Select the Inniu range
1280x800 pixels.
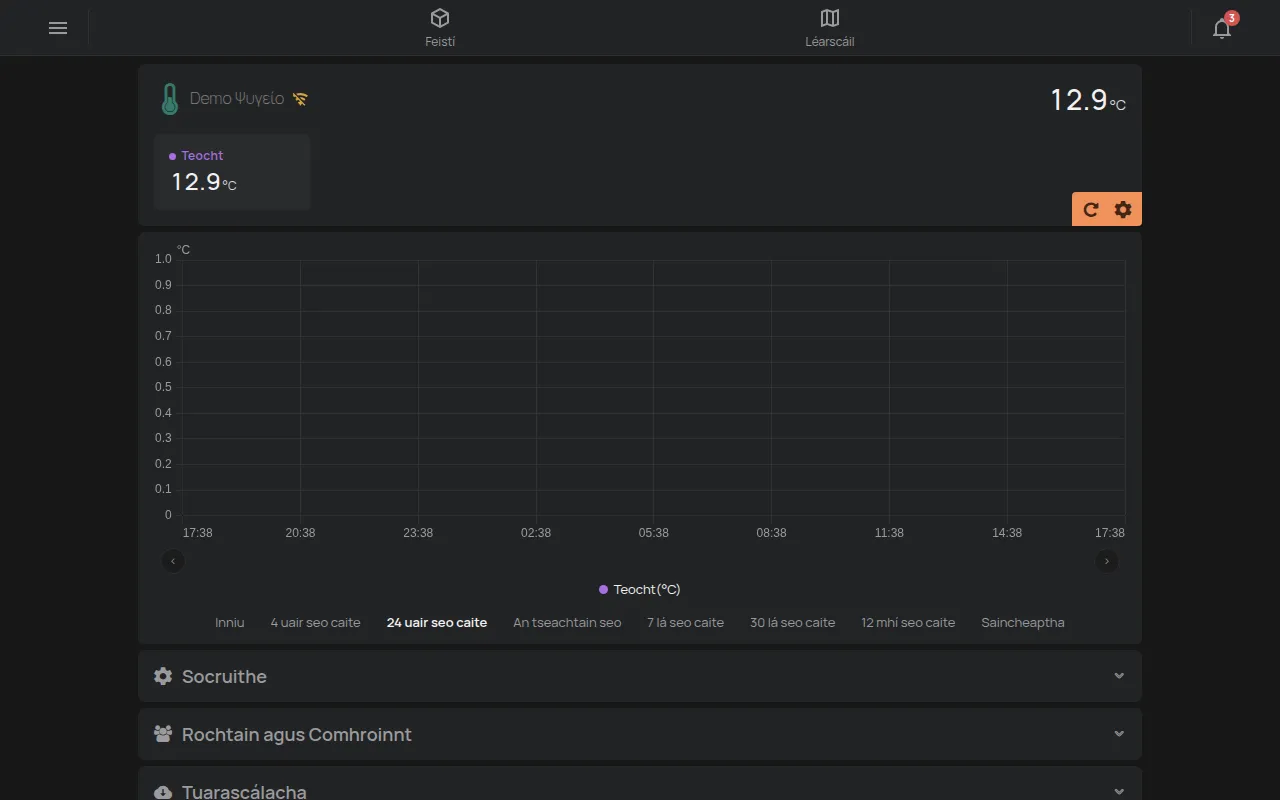click(x=230, y=622)
